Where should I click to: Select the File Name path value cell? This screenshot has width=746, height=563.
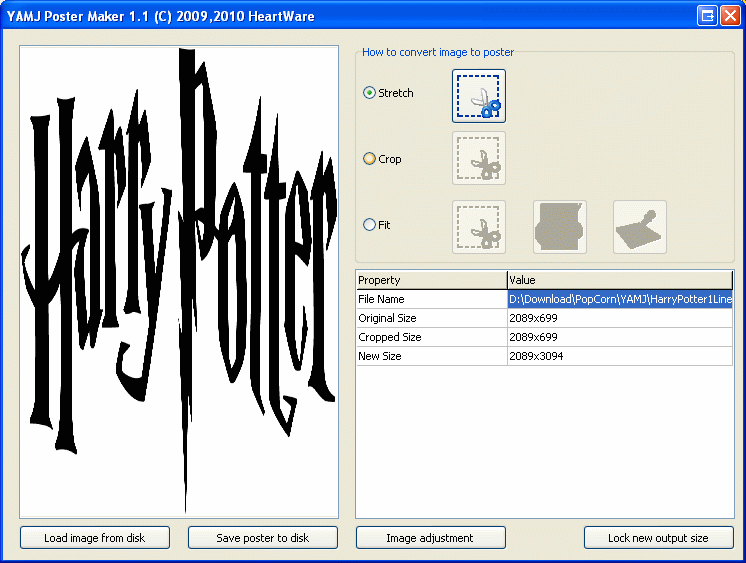620,299
